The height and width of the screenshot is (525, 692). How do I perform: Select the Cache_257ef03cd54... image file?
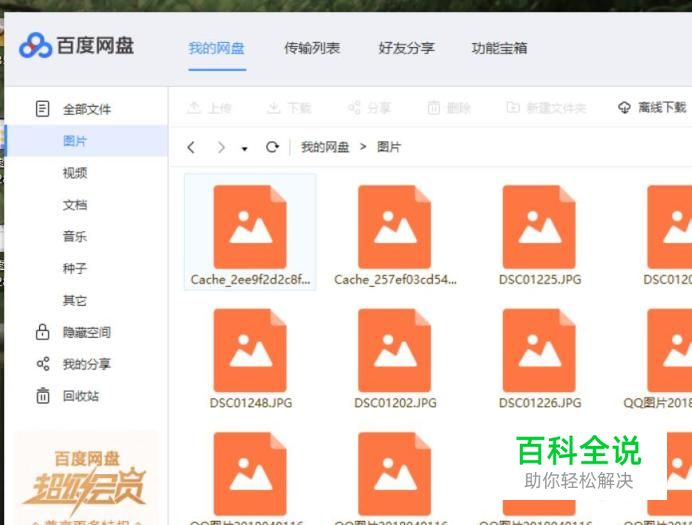coord(395,232)
